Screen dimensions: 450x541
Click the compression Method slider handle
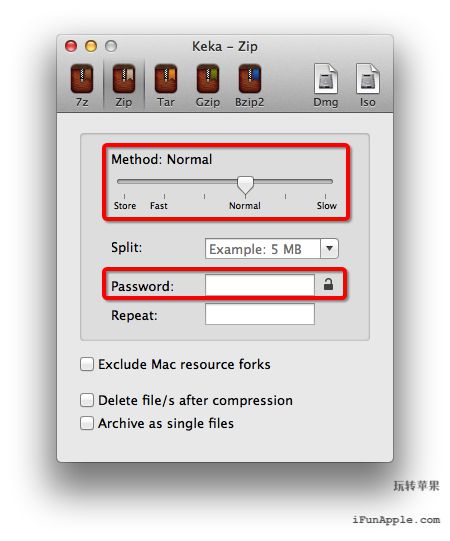coord(245,185)
